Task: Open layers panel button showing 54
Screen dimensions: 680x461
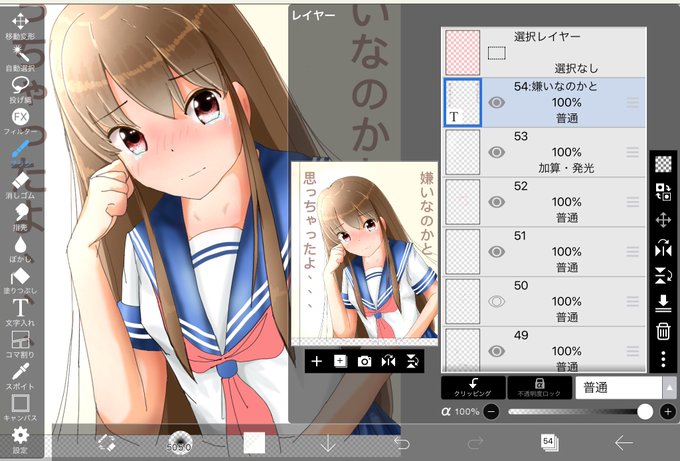Action: (x=549, y=442)
